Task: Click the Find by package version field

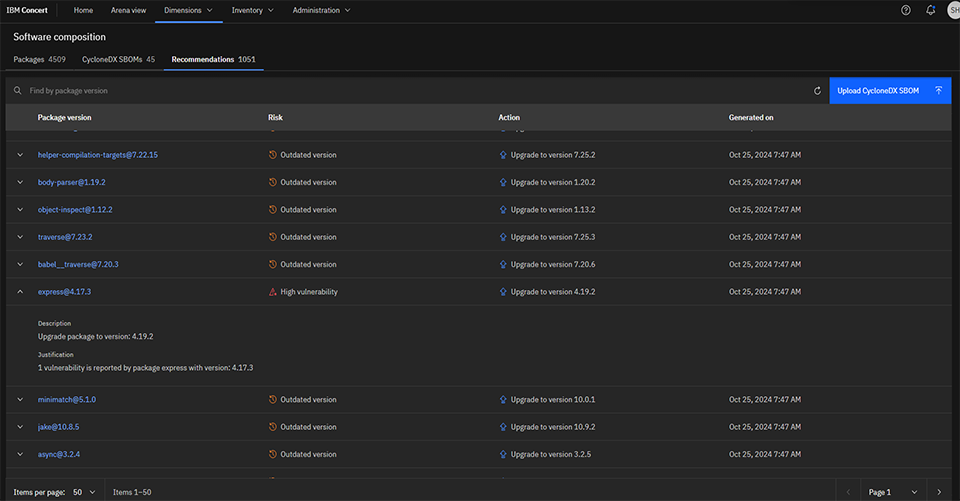Action: 416,91
